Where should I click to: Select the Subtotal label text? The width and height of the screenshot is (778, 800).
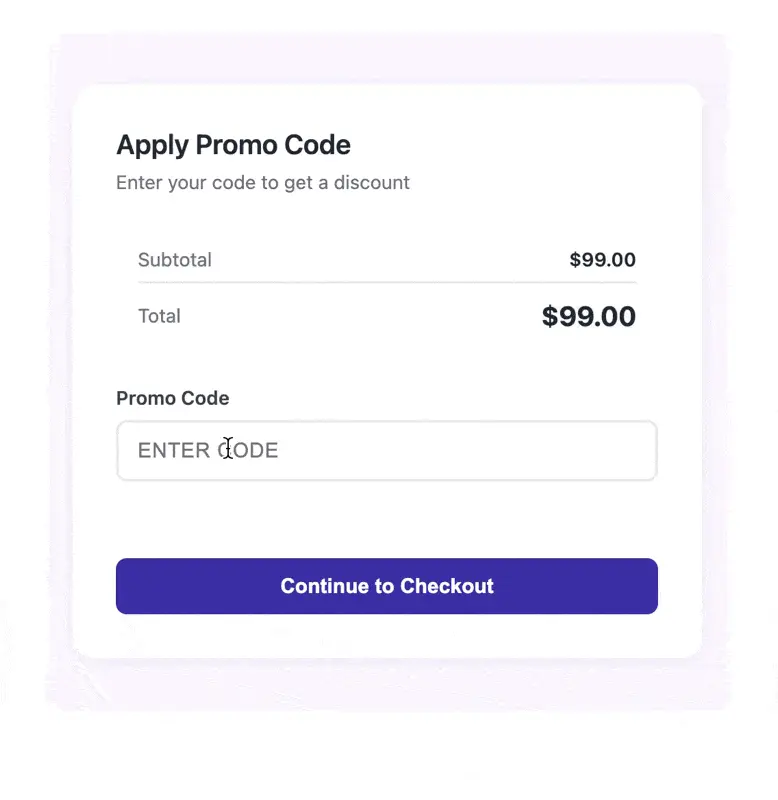[175, 260]
